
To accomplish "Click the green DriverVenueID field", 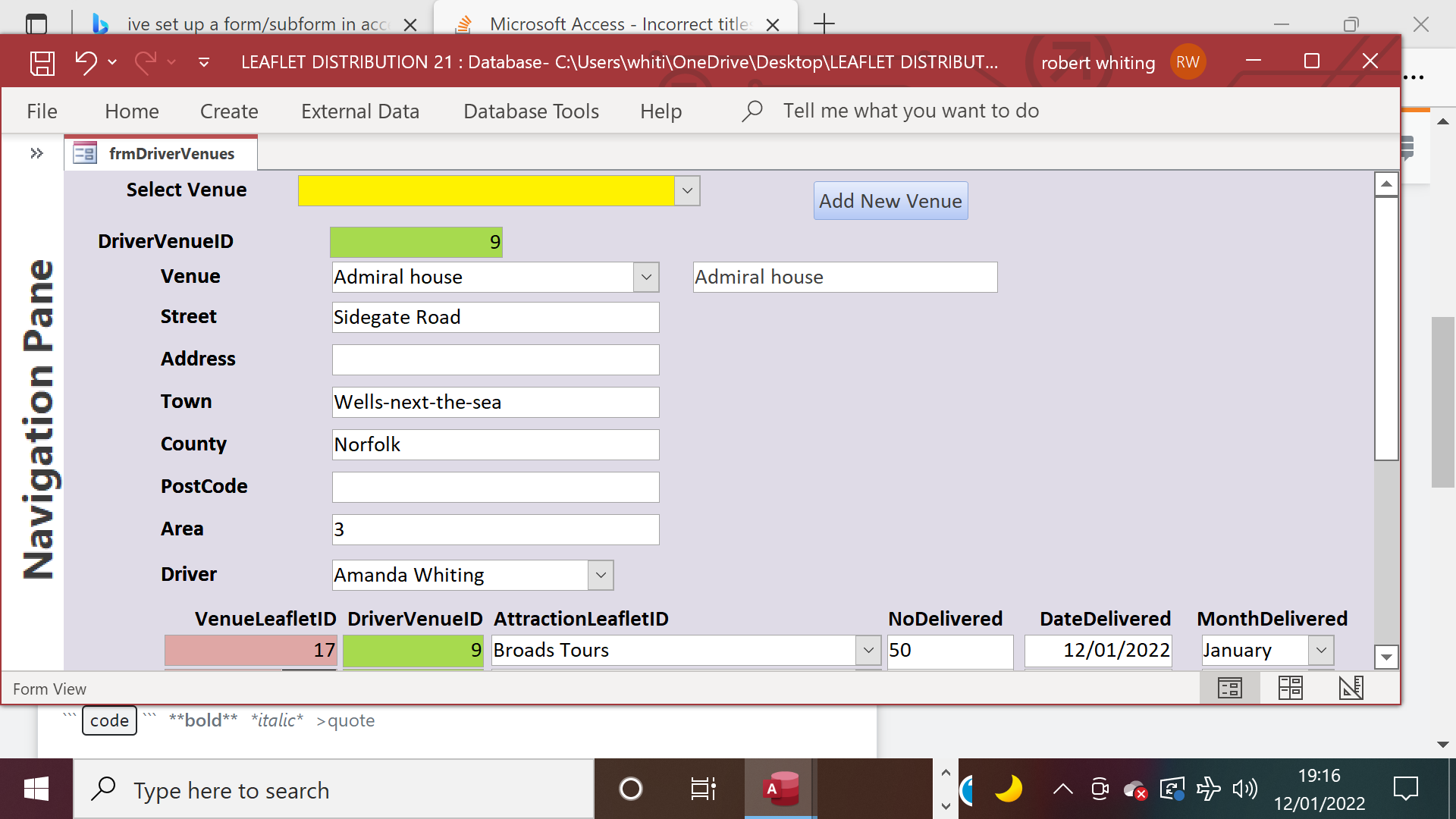I will point(416,242).
